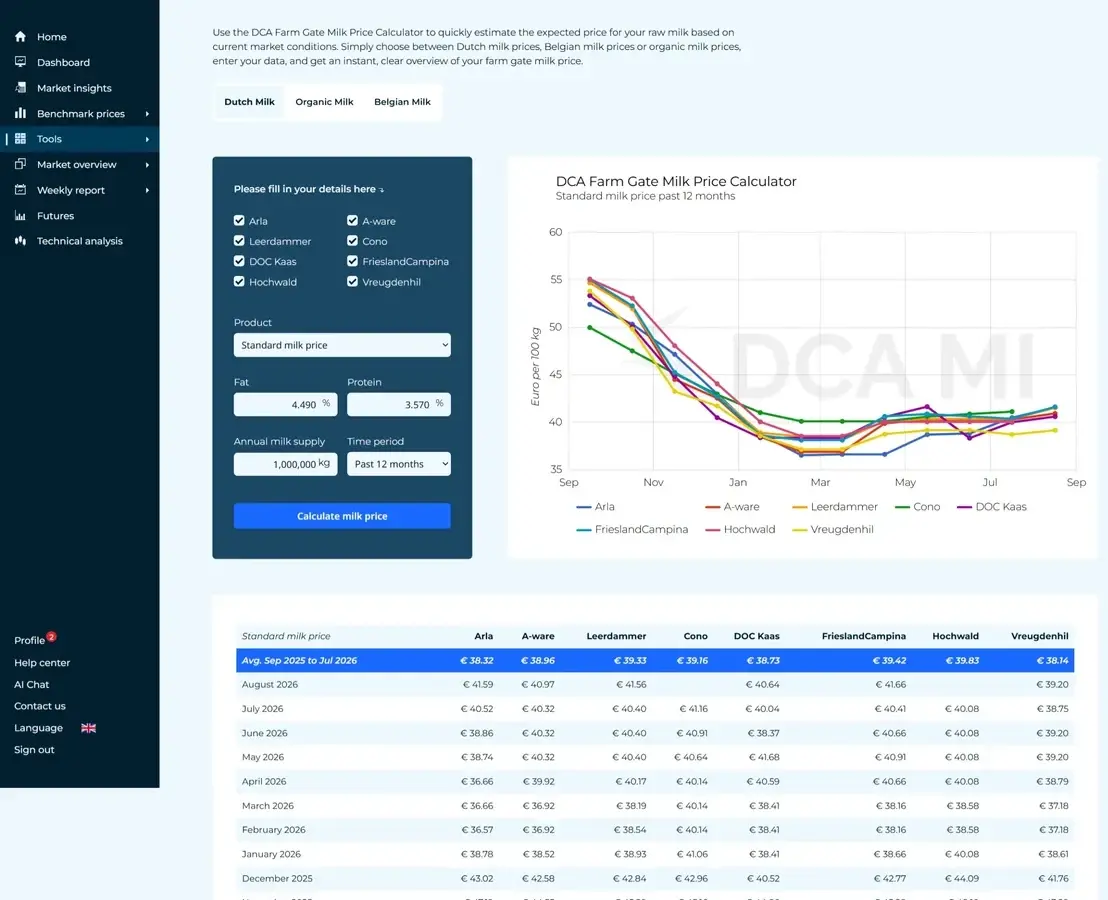Click the Calculate milk price button

342,516
